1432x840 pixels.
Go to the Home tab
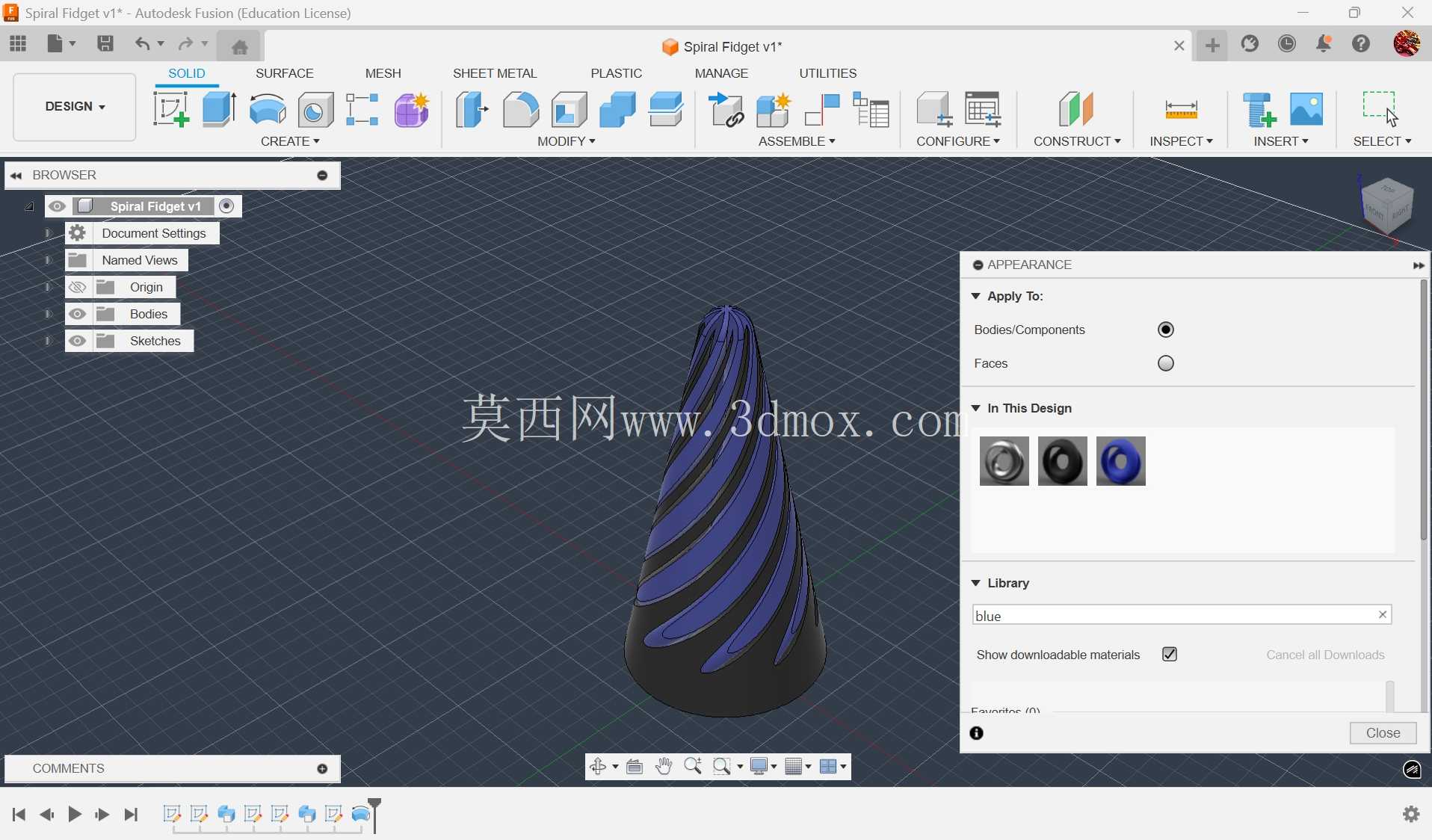coord(239,46)
